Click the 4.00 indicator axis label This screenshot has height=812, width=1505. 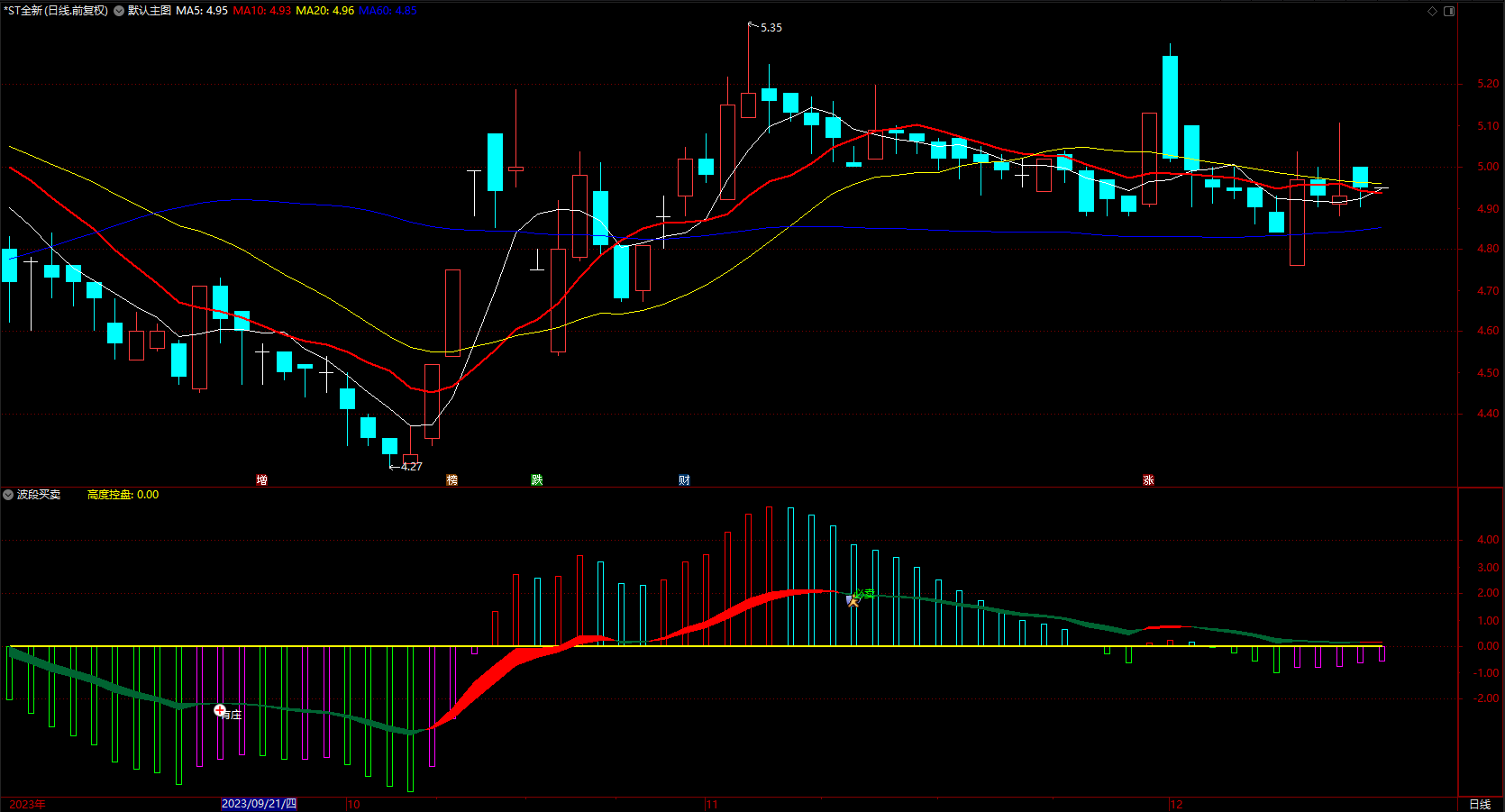coord(1488,540)
